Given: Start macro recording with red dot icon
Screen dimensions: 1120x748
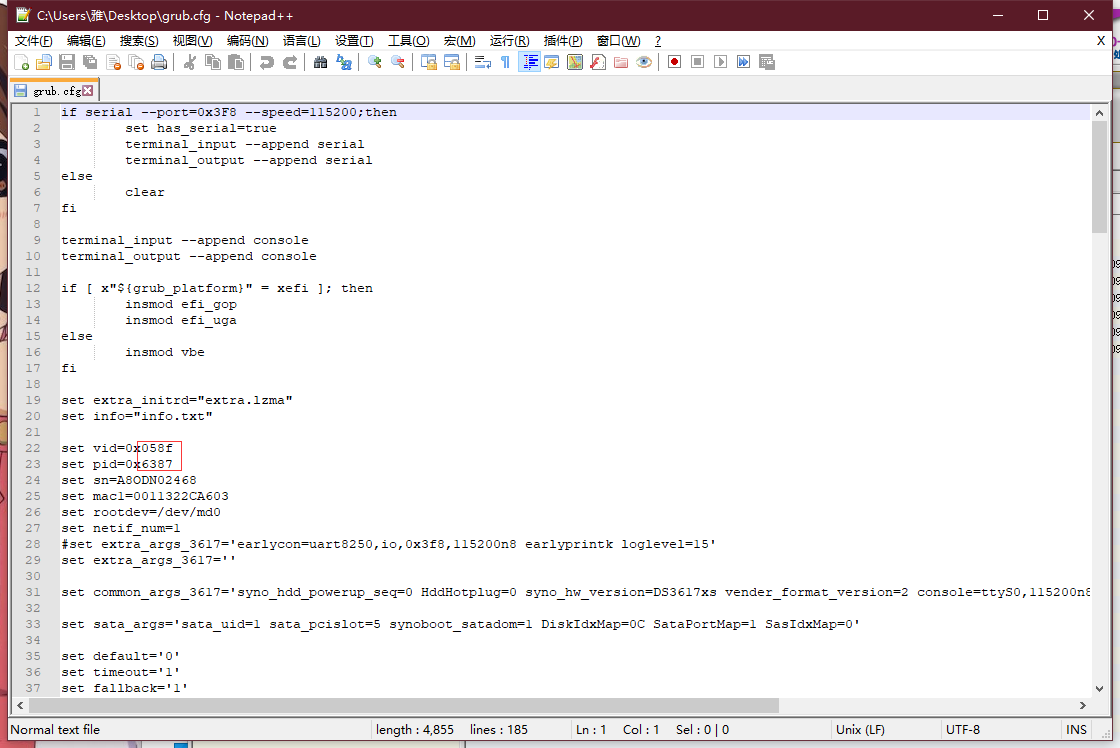Looking at the screenshot, I should click(x=675, y=62).
